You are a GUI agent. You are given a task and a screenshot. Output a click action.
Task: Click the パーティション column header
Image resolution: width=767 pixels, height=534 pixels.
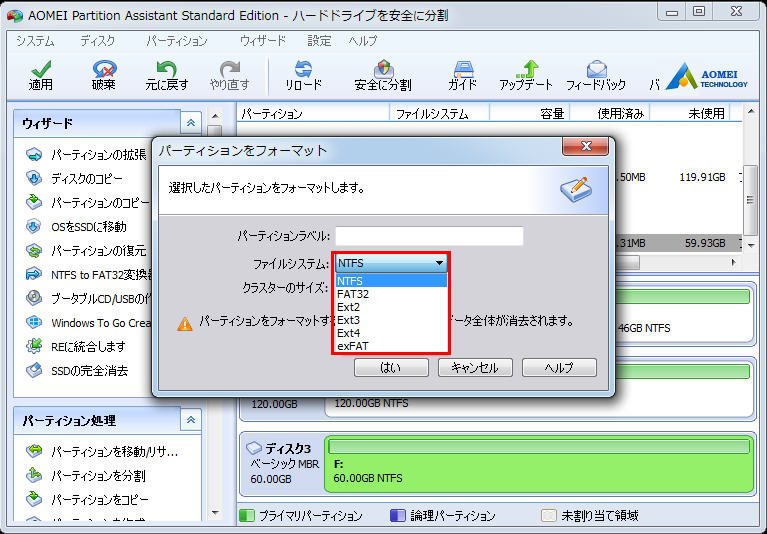(x=314, y=113)
